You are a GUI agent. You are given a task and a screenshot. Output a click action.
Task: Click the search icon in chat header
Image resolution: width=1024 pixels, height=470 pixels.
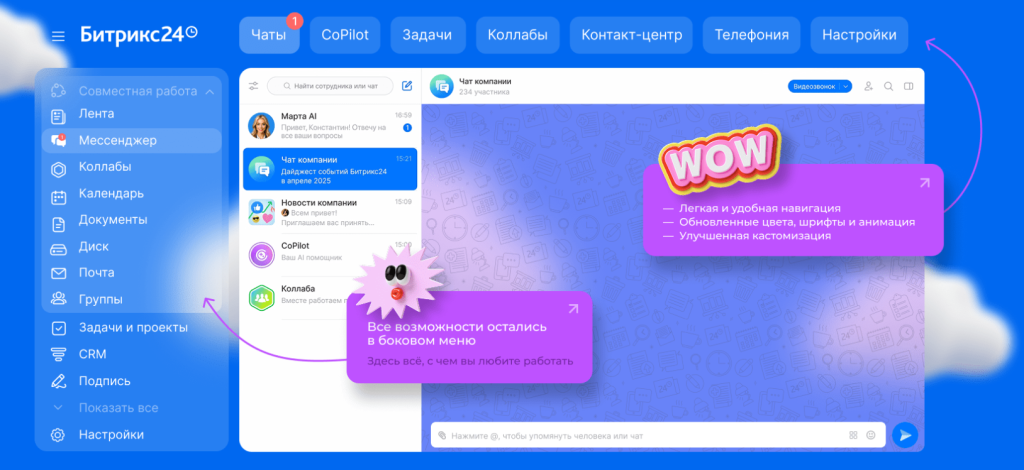point(888,86)
